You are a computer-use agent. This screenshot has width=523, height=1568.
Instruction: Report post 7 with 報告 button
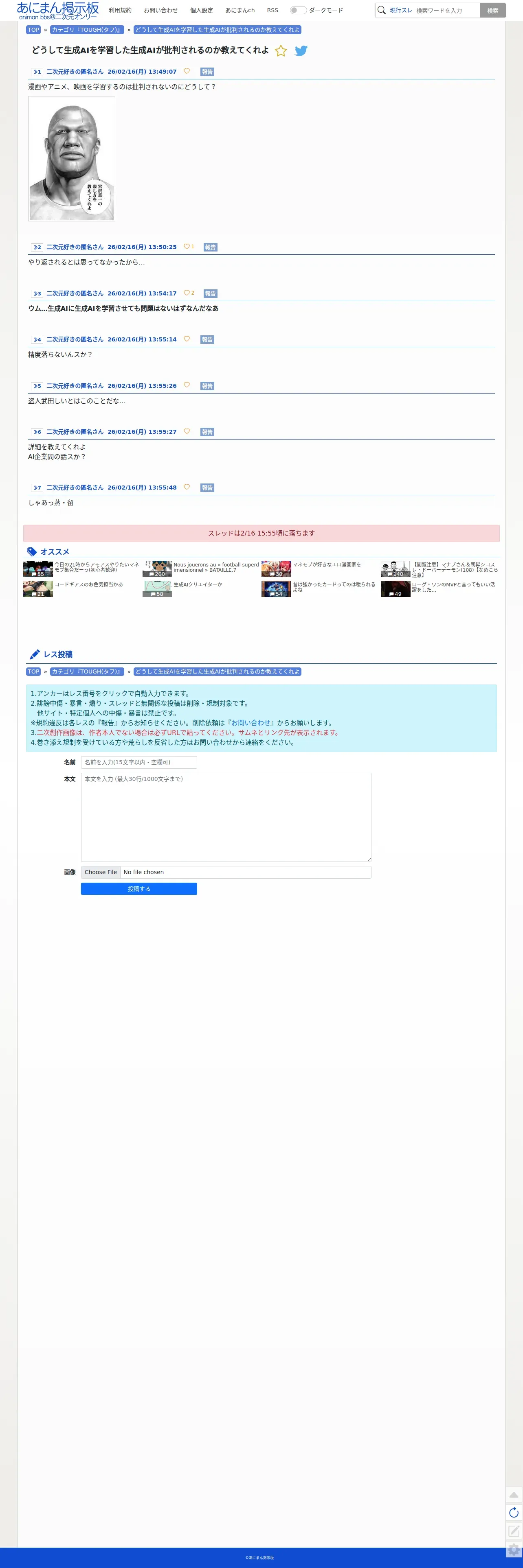coord(207,488)
